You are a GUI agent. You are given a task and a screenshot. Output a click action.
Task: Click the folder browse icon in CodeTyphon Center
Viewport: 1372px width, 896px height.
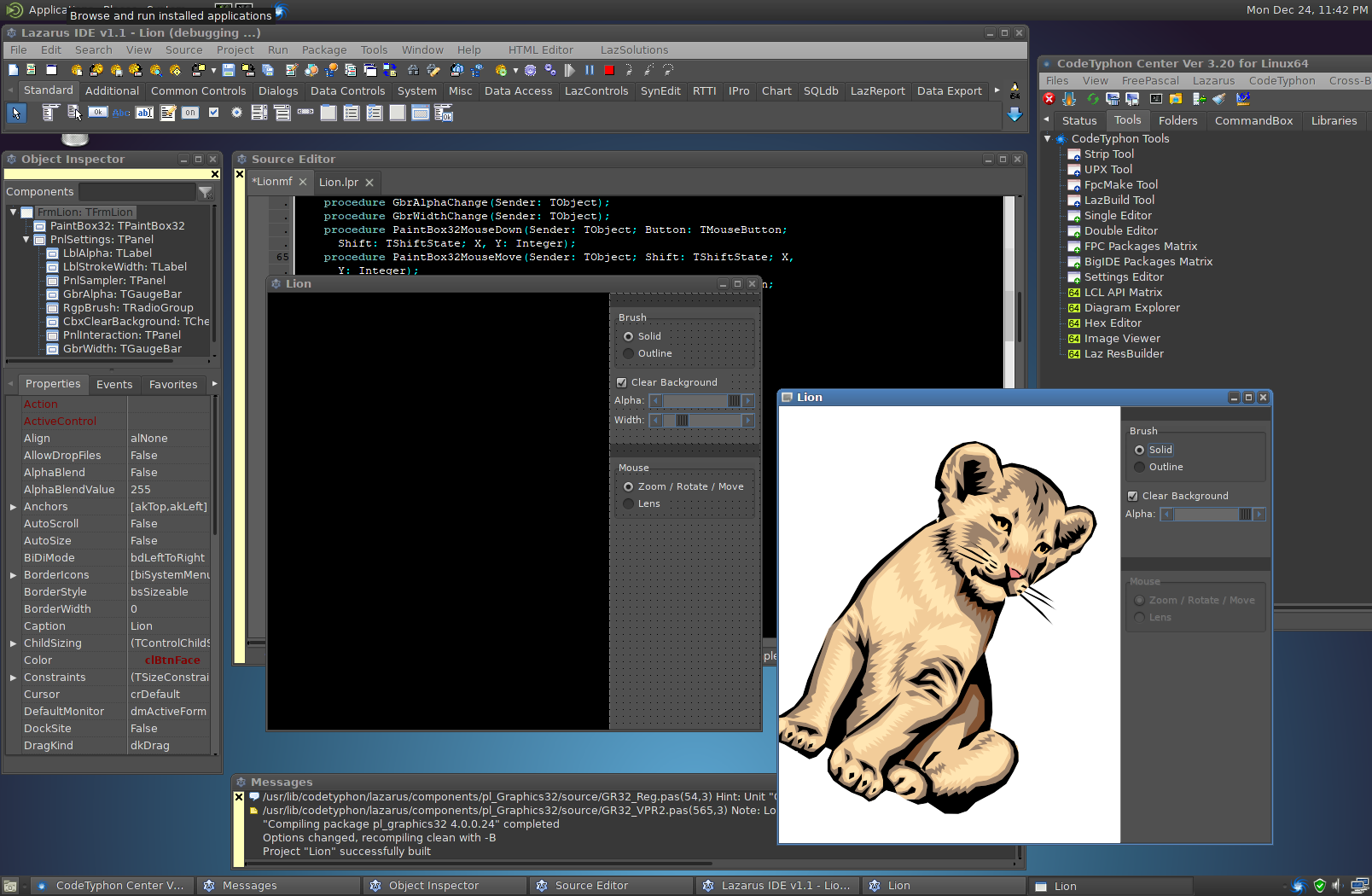[1176, 99]
